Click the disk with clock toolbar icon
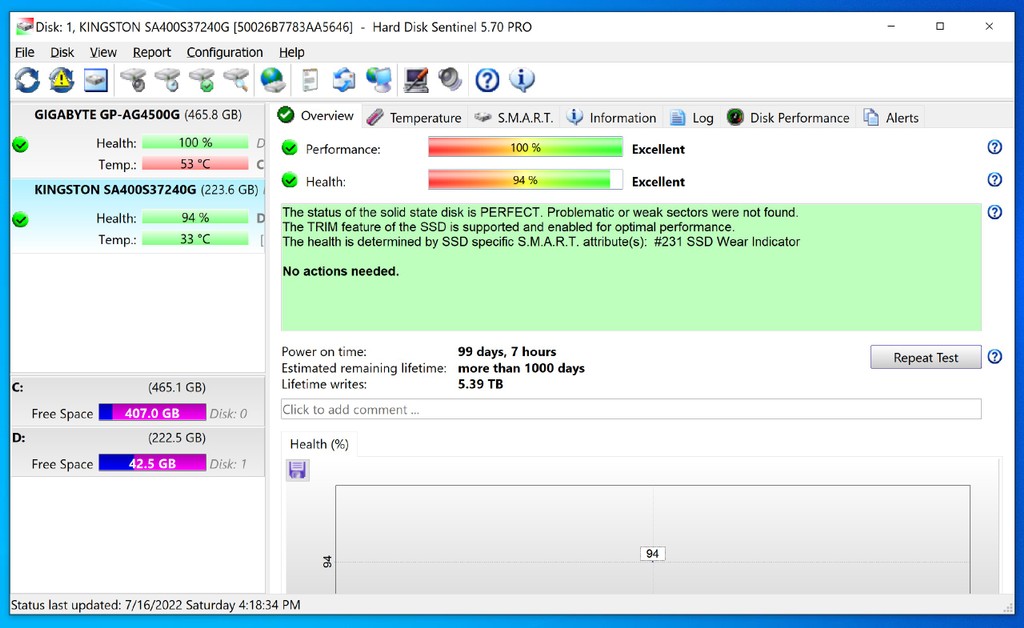 click(x=168, y=80)
